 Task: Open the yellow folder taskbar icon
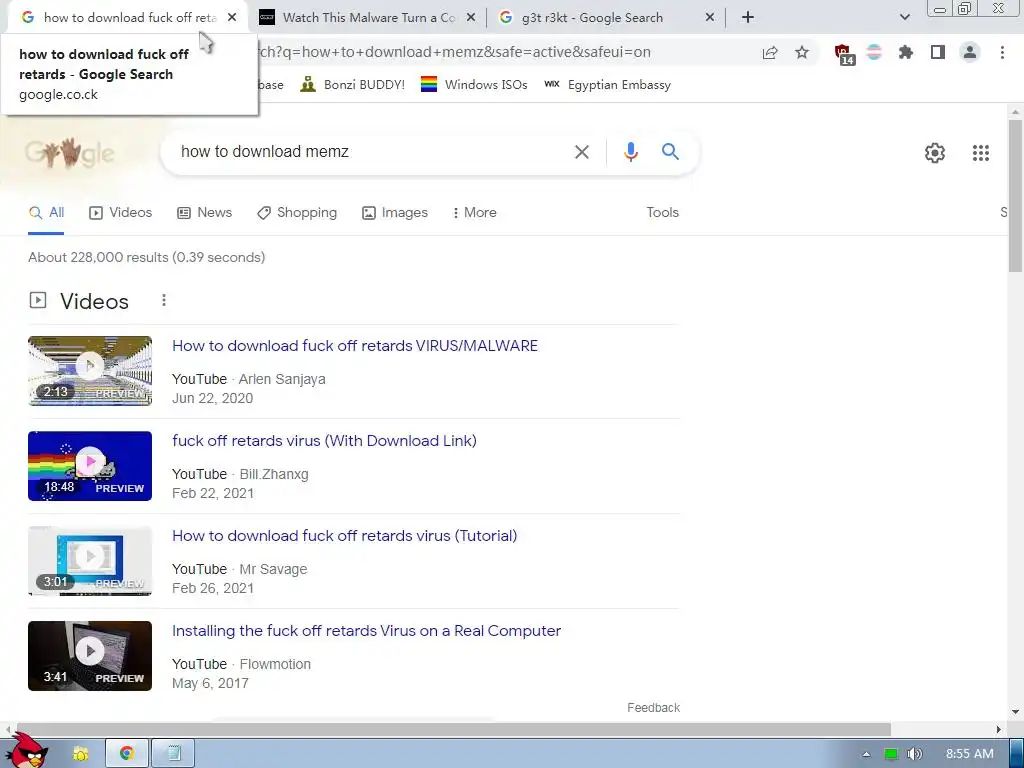click(81, 754)
